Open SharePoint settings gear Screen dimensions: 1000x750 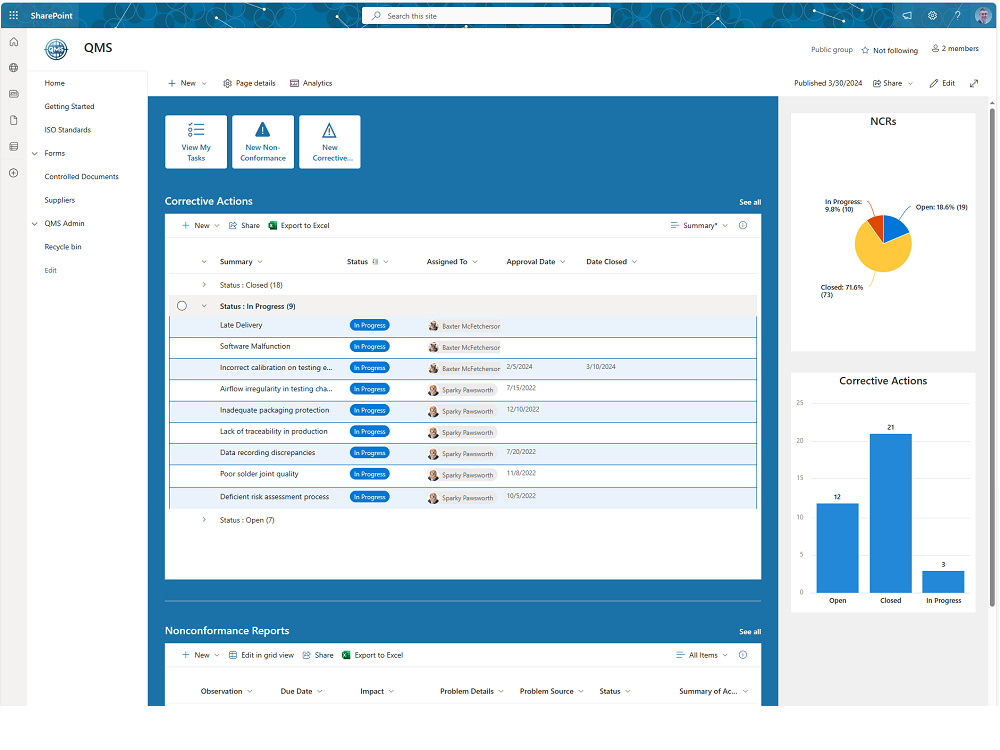tap(932, 15)
